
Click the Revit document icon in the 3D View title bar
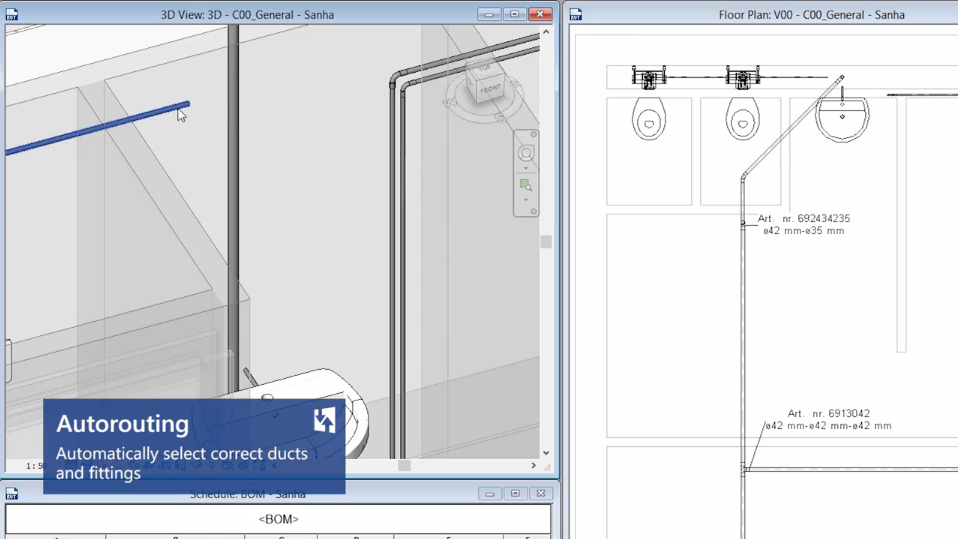[x=12, y=15]
